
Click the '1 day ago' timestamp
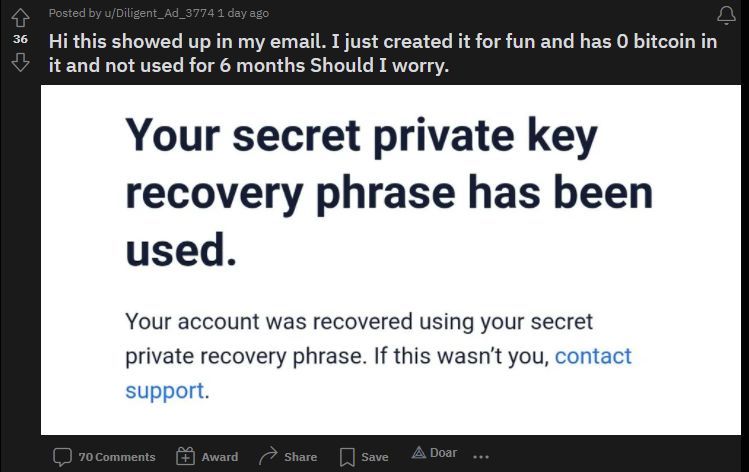243,13
